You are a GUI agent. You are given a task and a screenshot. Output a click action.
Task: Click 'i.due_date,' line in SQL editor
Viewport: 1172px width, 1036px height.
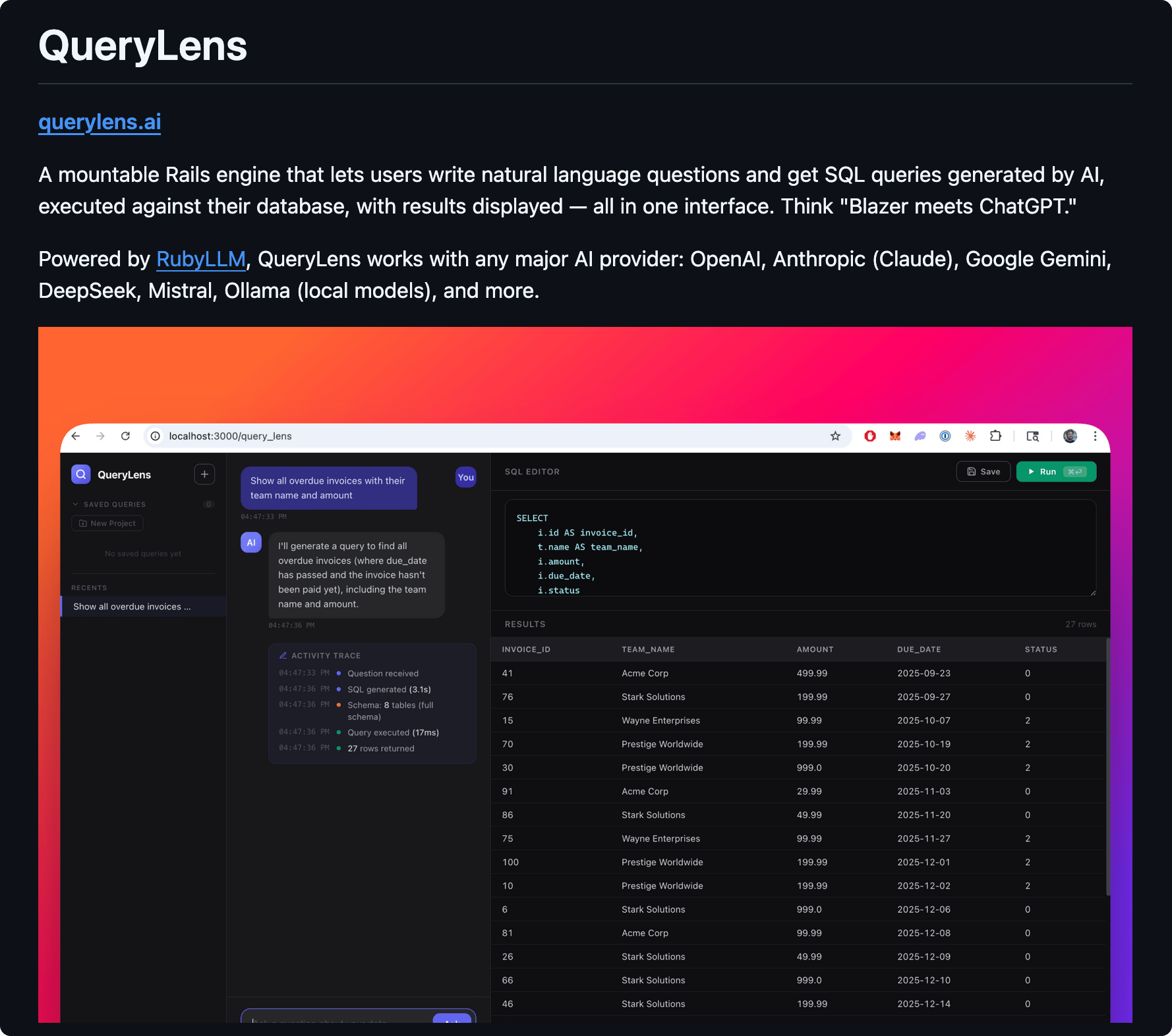coord(566,576)
